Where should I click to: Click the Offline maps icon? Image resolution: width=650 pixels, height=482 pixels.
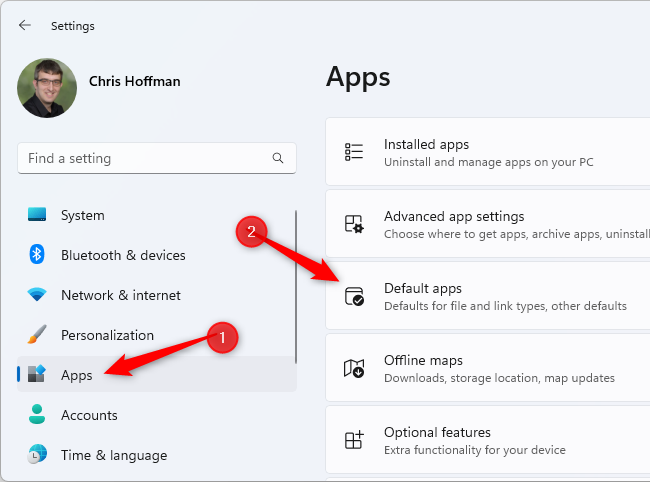click(354, 368)
